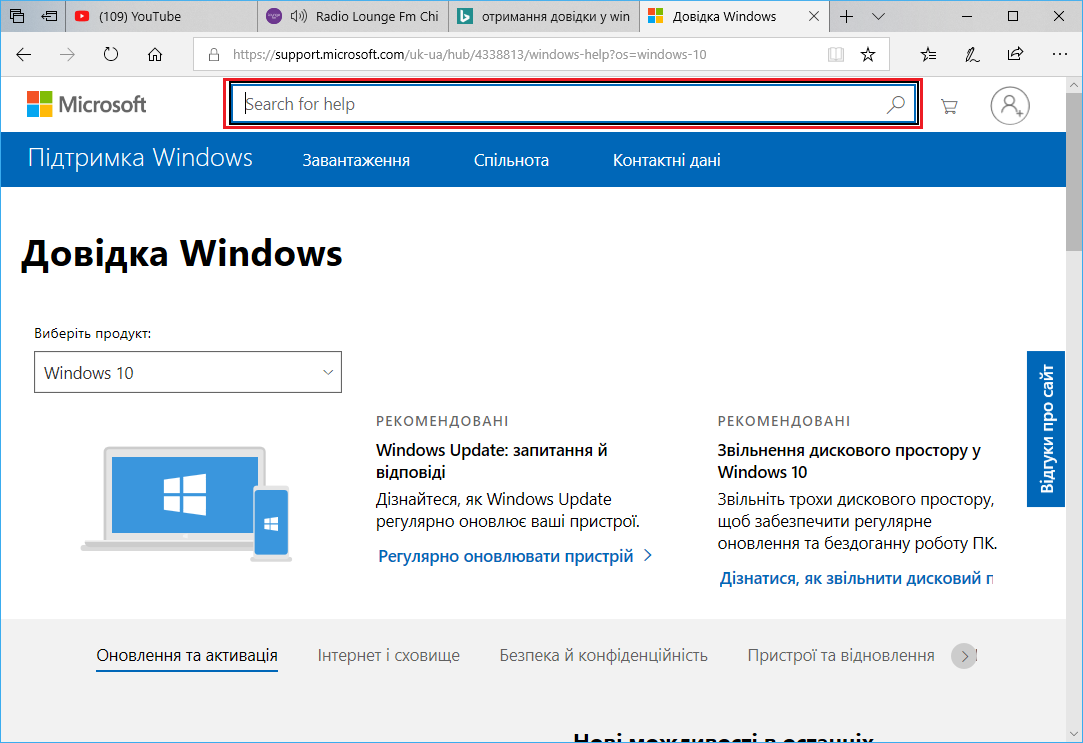Image resolution: width=1083 pixels, height=743 pixels.
Task: Follow Дізнатися, як звільнити дисковий link
Action: 856,578
